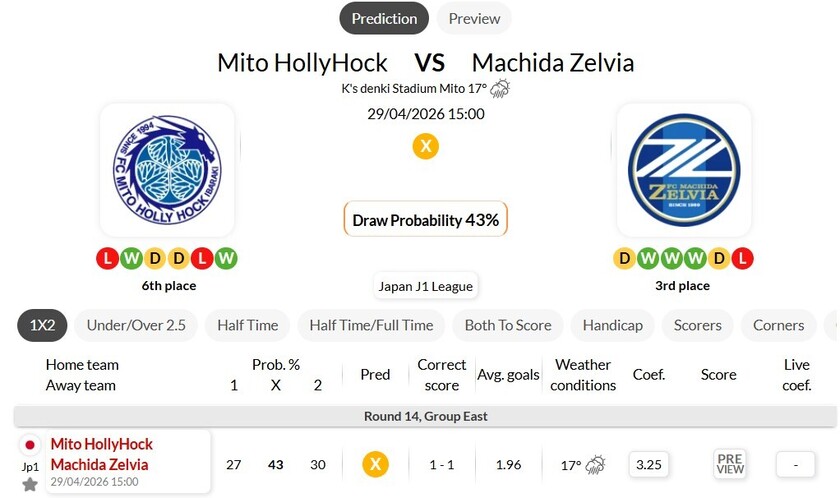
Task: Click the yellow X prediction badge under date
Action: pos(426,146)
